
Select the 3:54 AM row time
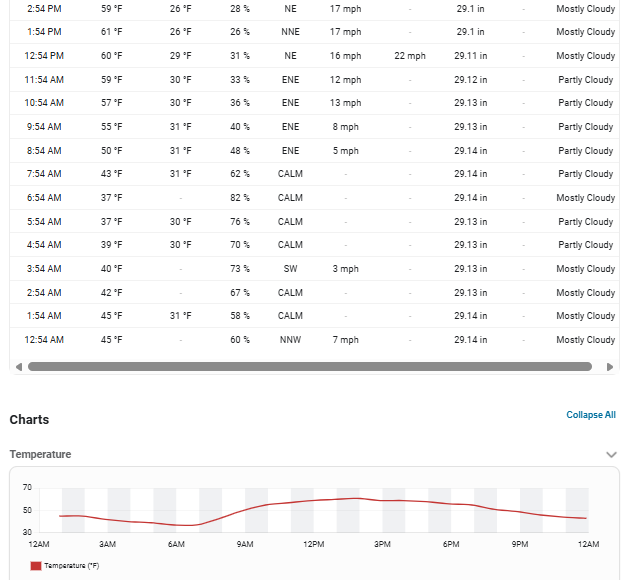click(x=44, y=269)
